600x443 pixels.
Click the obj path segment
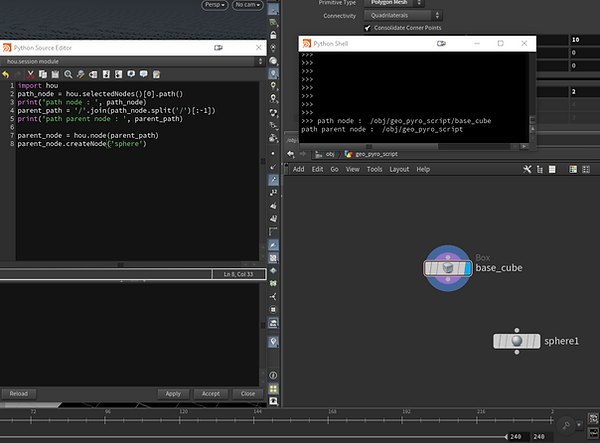[325, 154]
